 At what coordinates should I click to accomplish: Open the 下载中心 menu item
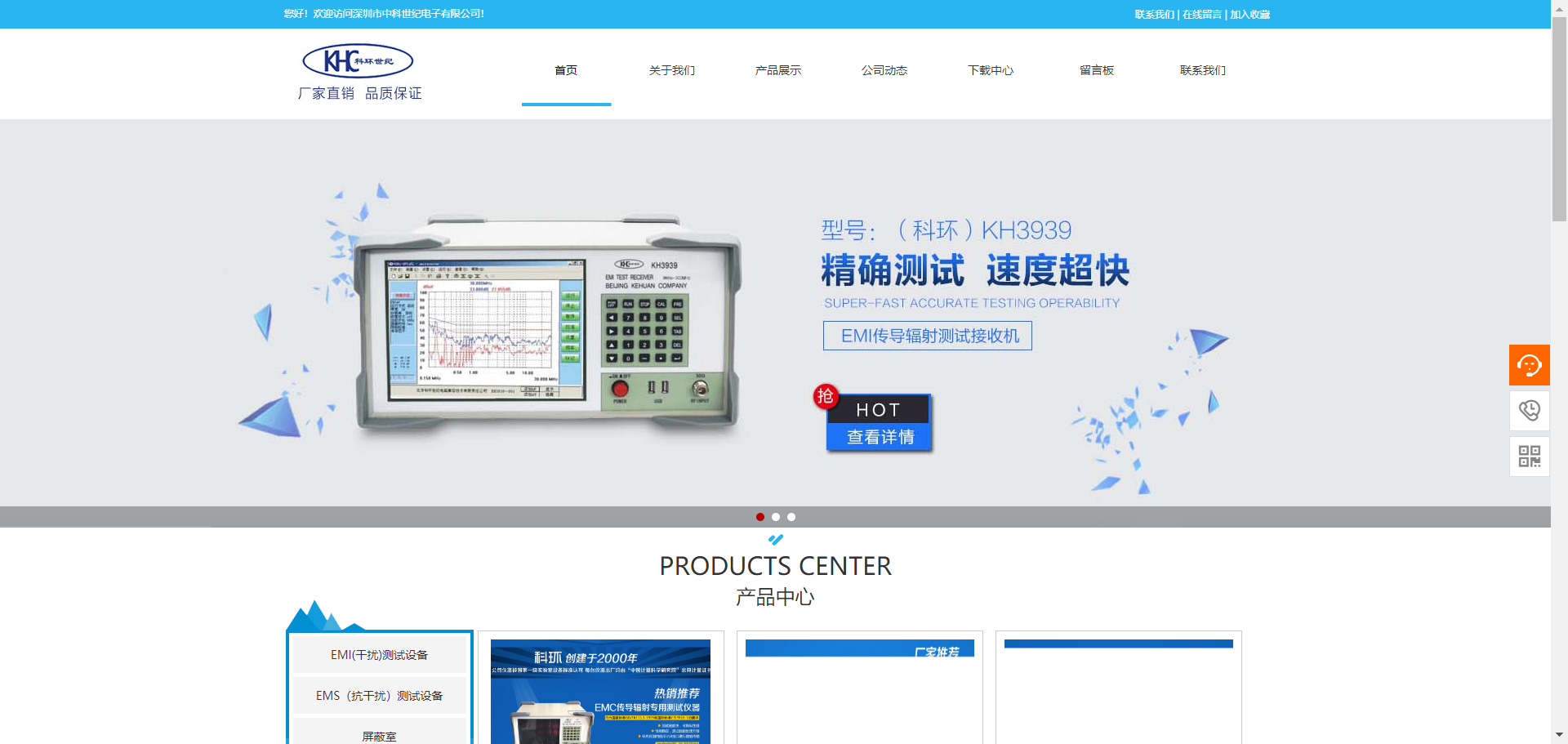990,70
